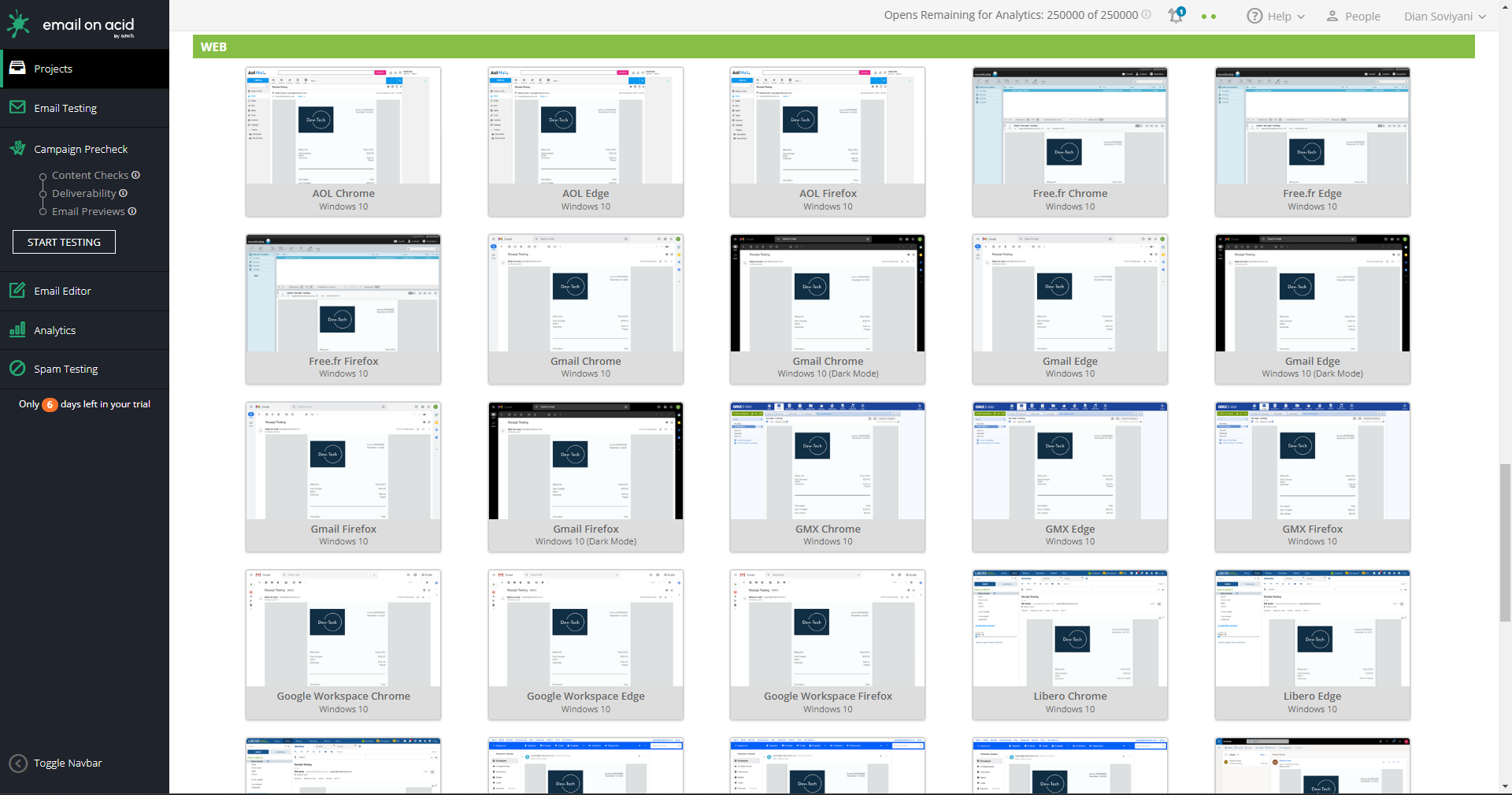This screenshot has width=1512, height=795.
Task: Select the Email Previews step circle
Action: 43,211
